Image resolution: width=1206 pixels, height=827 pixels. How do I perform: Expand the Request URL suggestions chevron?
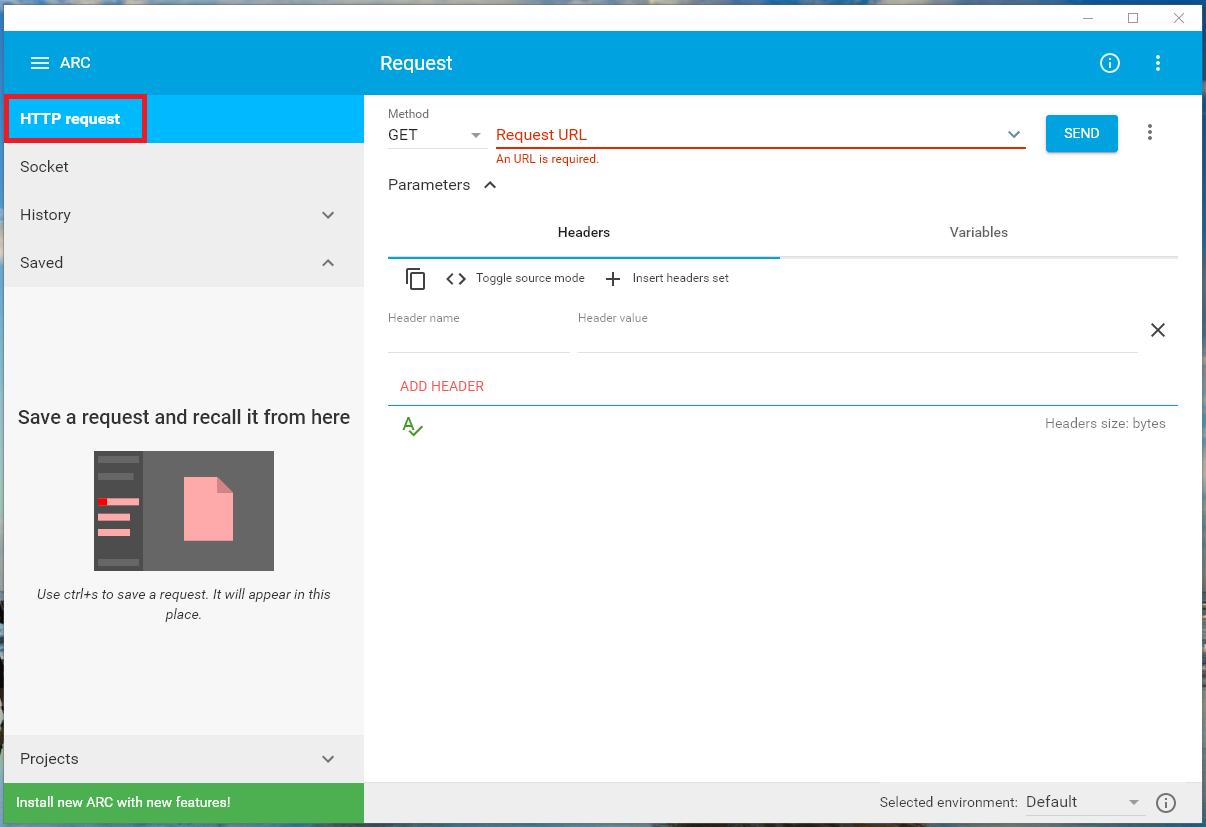[1014, 134]
